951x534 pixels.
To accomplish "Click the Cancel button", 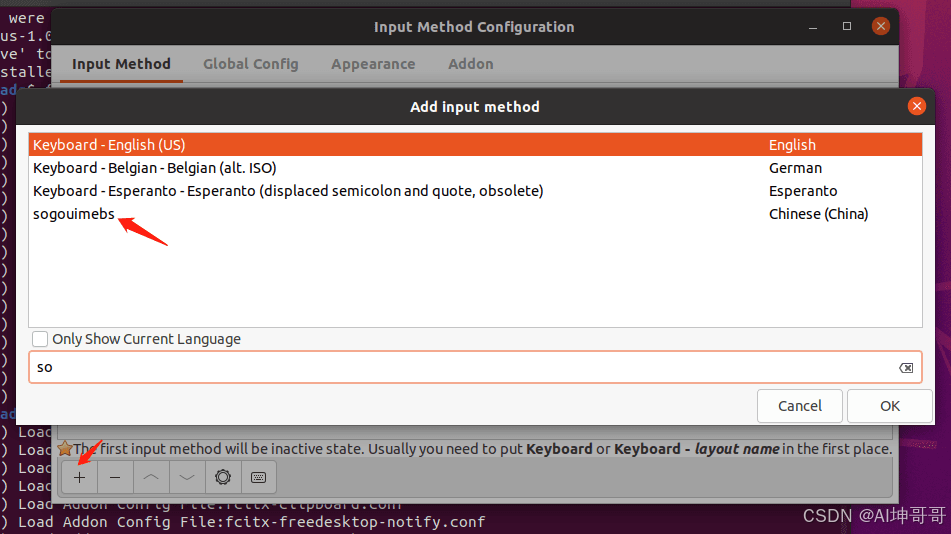I will (x=799, y=406).
